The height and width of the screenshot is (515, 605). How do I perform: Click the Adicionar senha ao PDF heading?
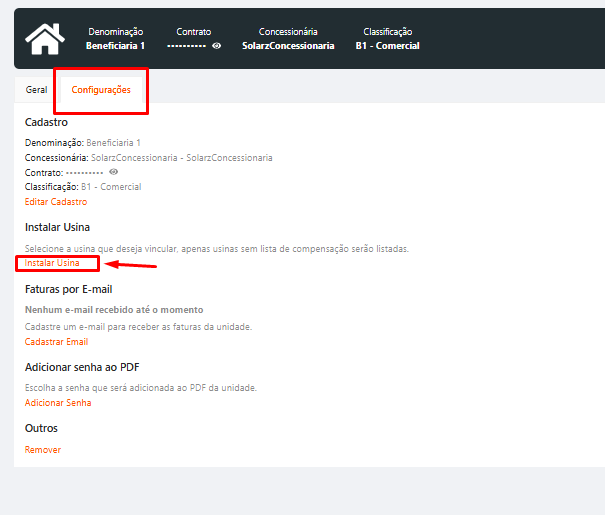82,367
